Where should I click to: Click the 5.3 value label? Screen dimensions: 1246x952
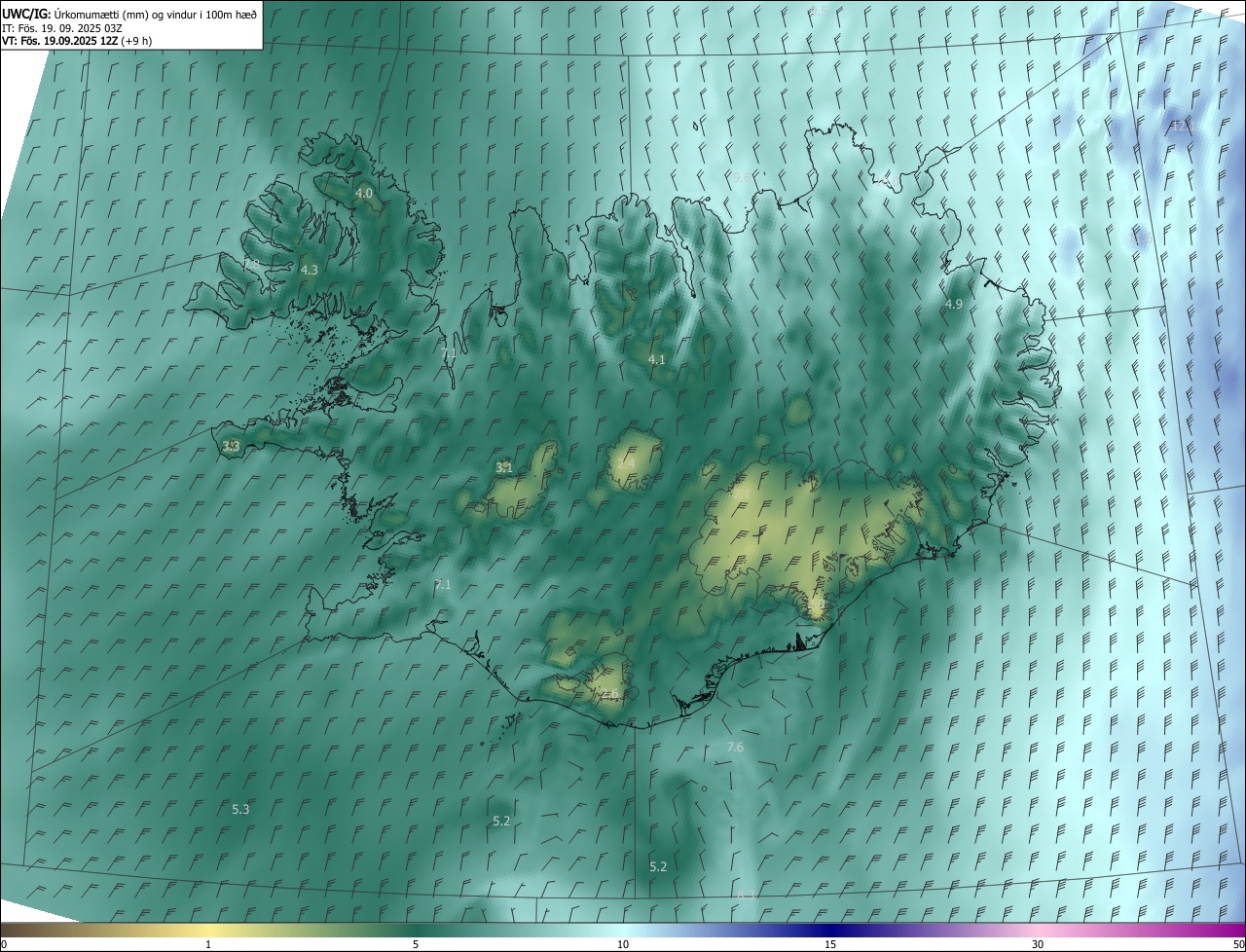[240, 809]
